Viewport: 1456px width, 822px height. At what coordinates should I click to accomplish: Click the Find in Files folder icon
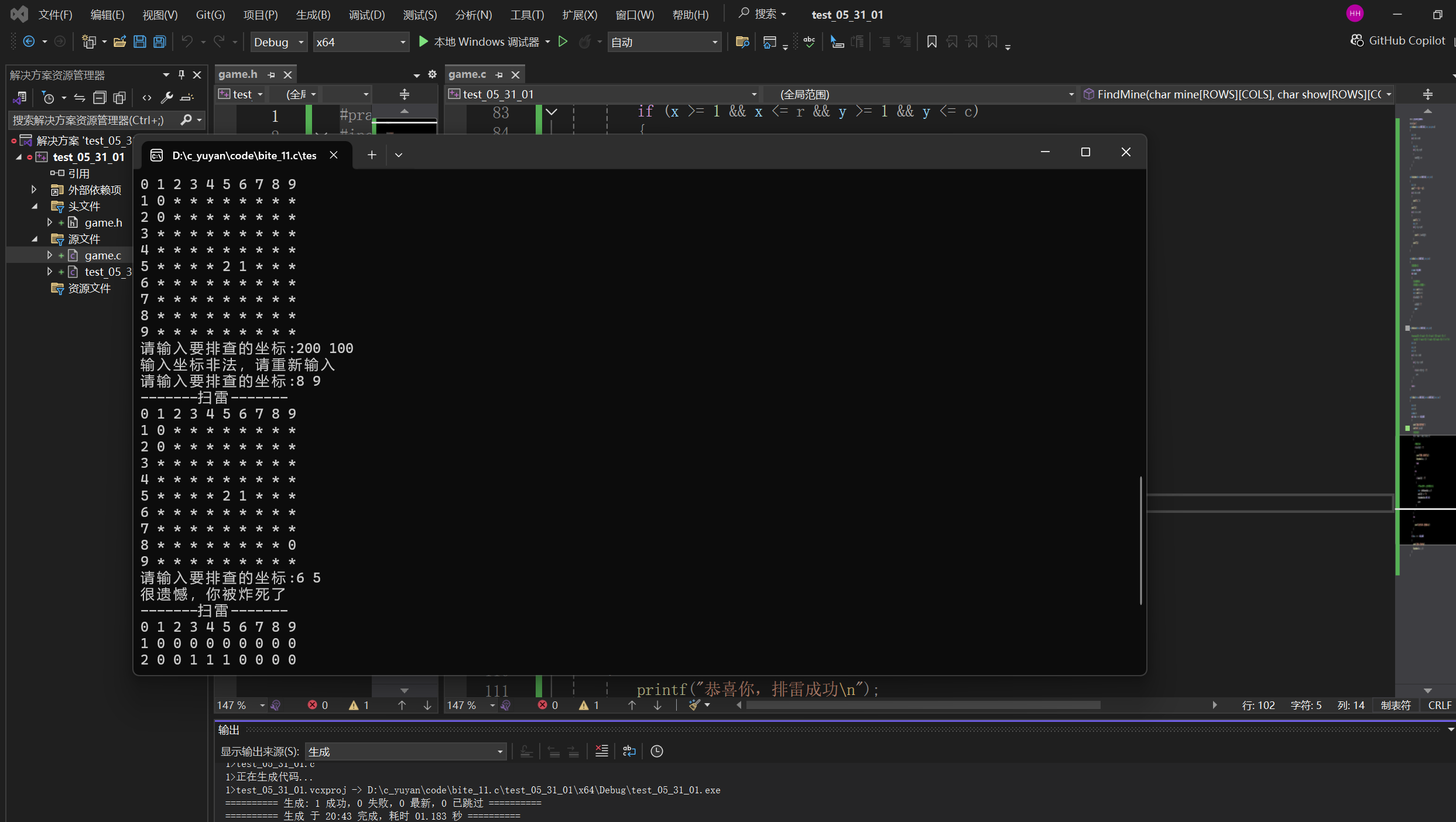[742, 42]
